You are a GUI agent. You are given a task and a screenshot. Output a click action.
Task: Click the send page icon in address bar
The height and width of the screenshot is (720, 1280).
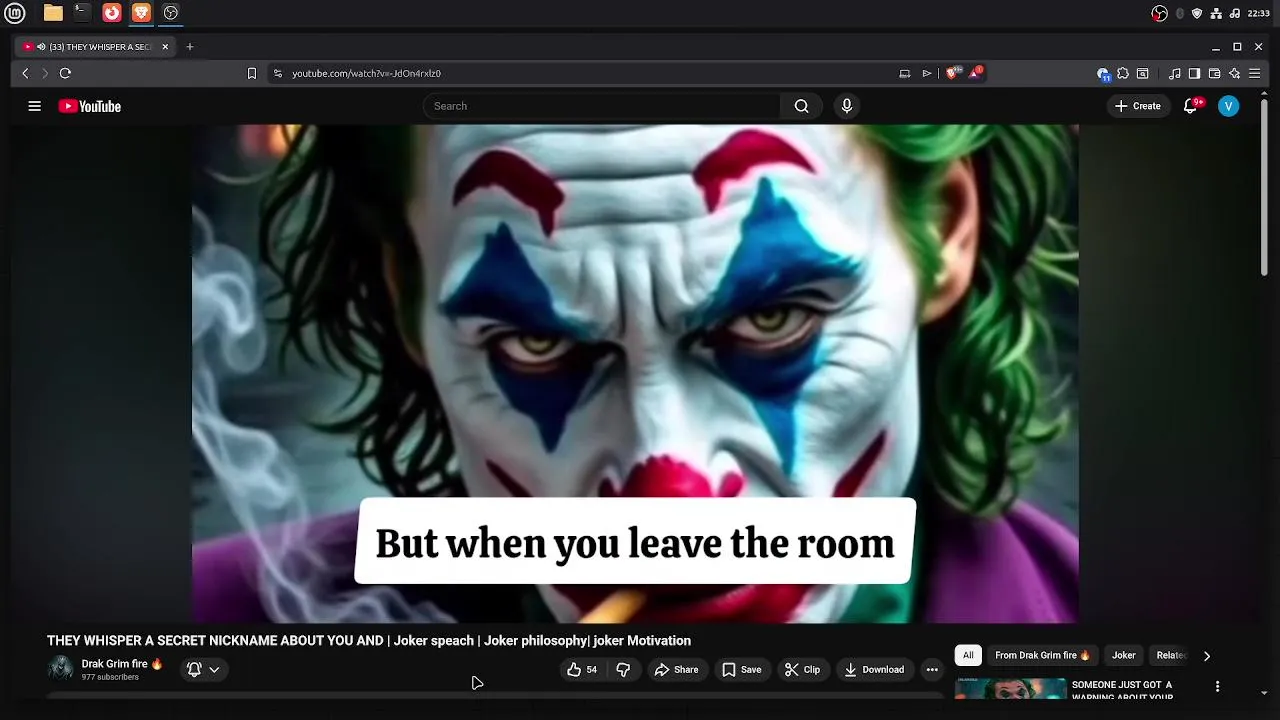tap(927, 73)
